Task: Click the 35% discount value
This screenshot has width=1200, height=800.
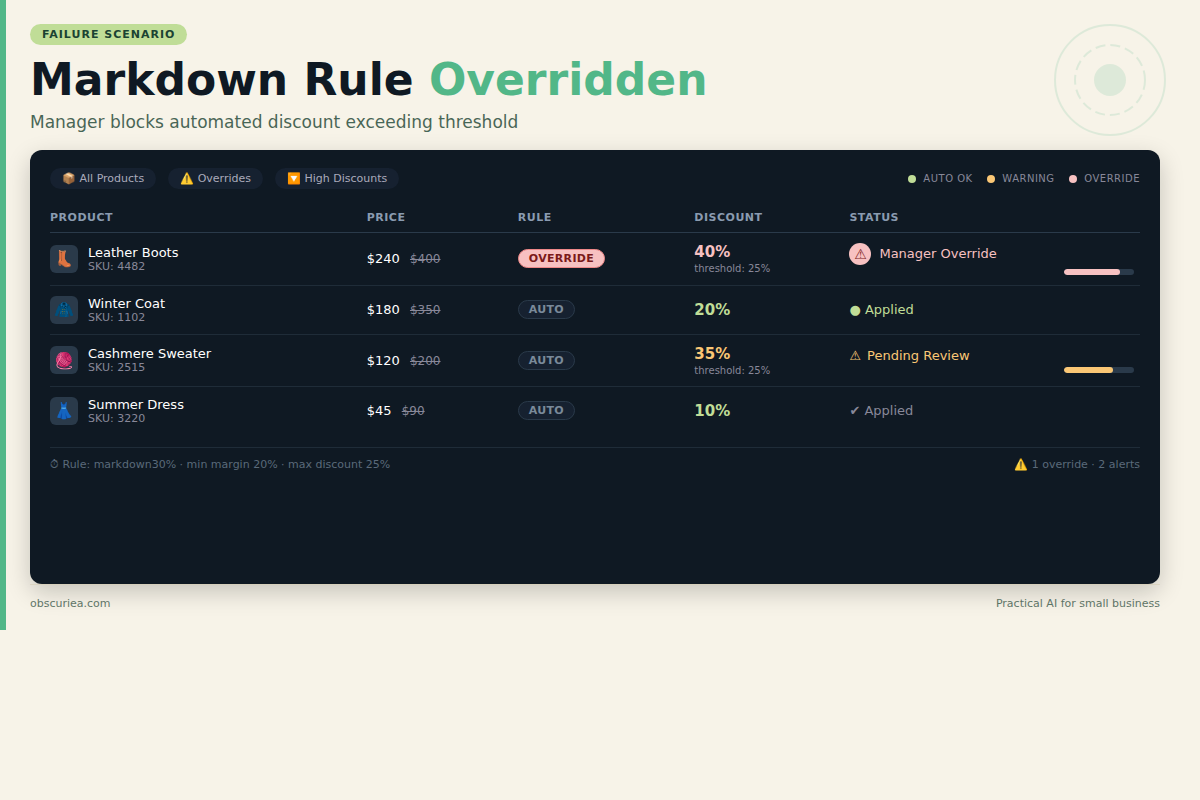Action: tap(712, 353)
